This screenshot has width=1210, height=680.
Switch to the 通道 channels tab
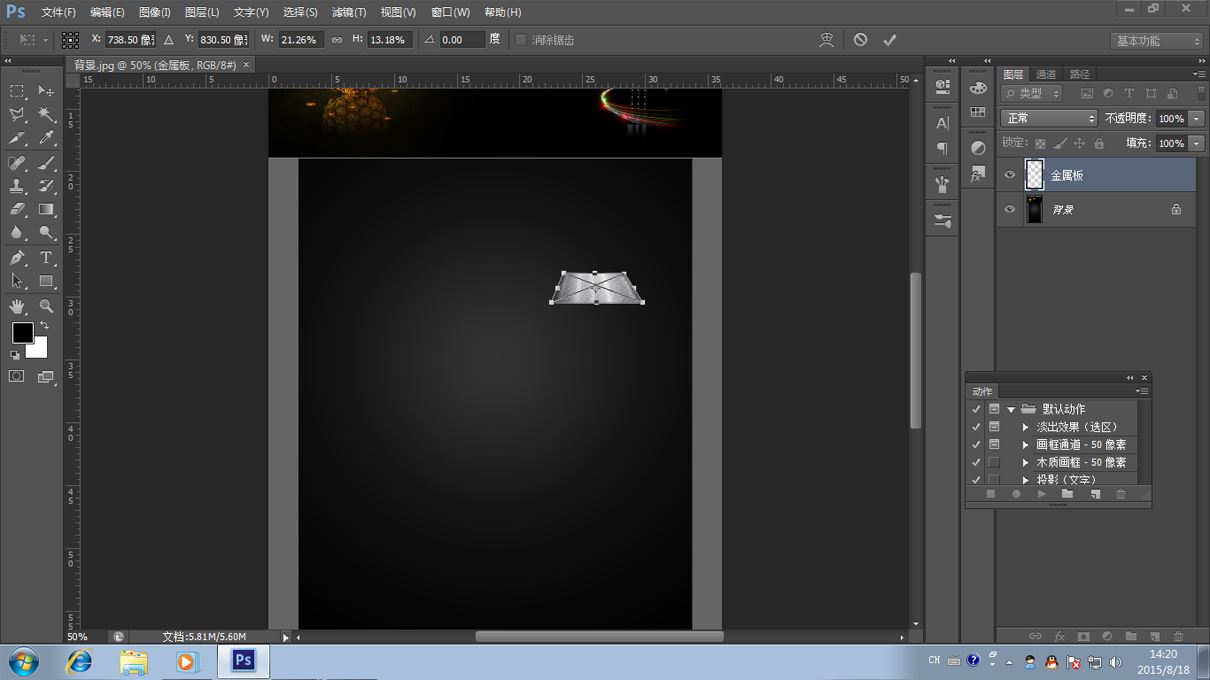click(1046, 74)
